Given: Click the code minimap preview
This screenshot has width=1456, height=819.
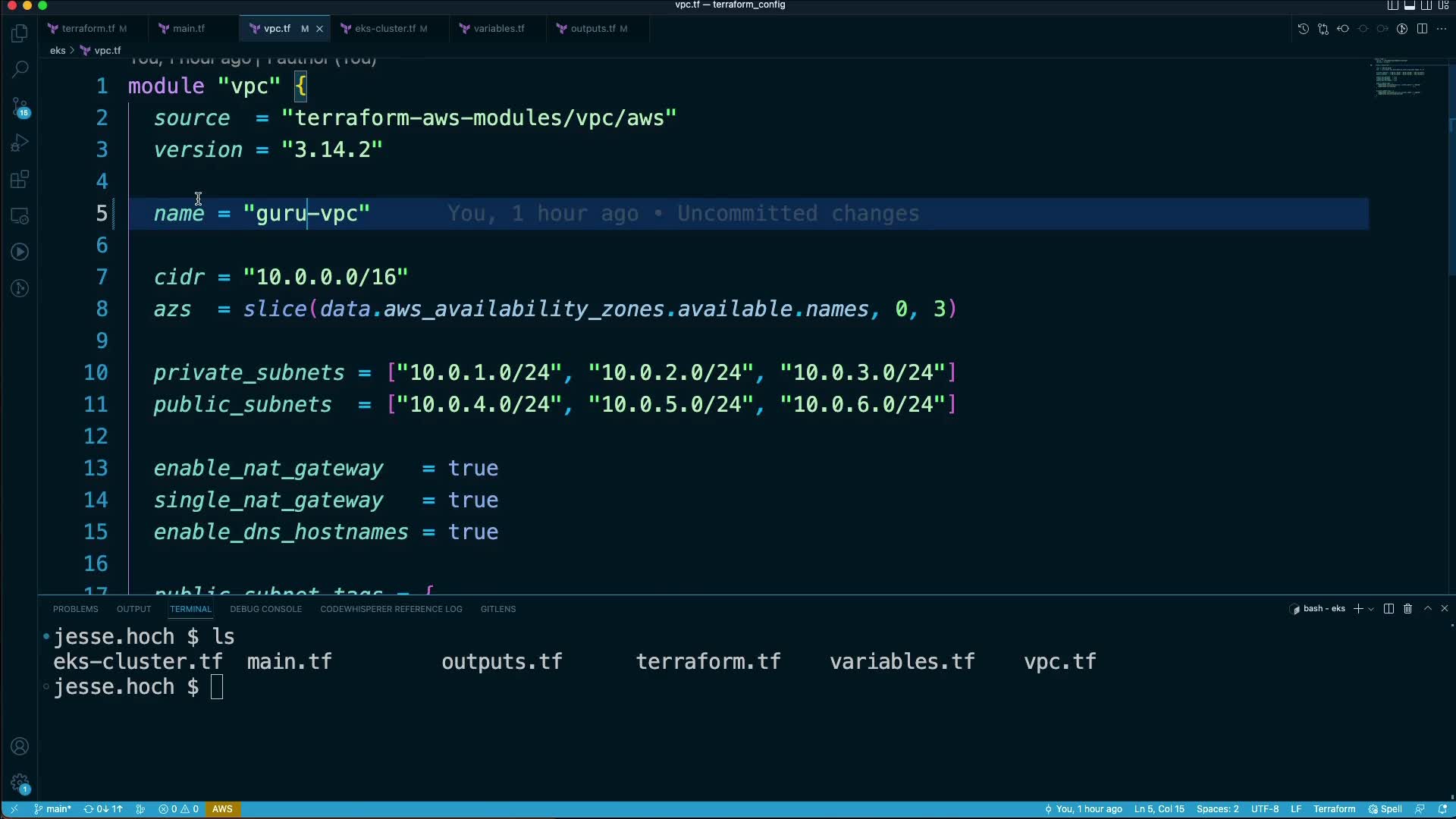Looking at the screenshot, I should pos(1400,77).
